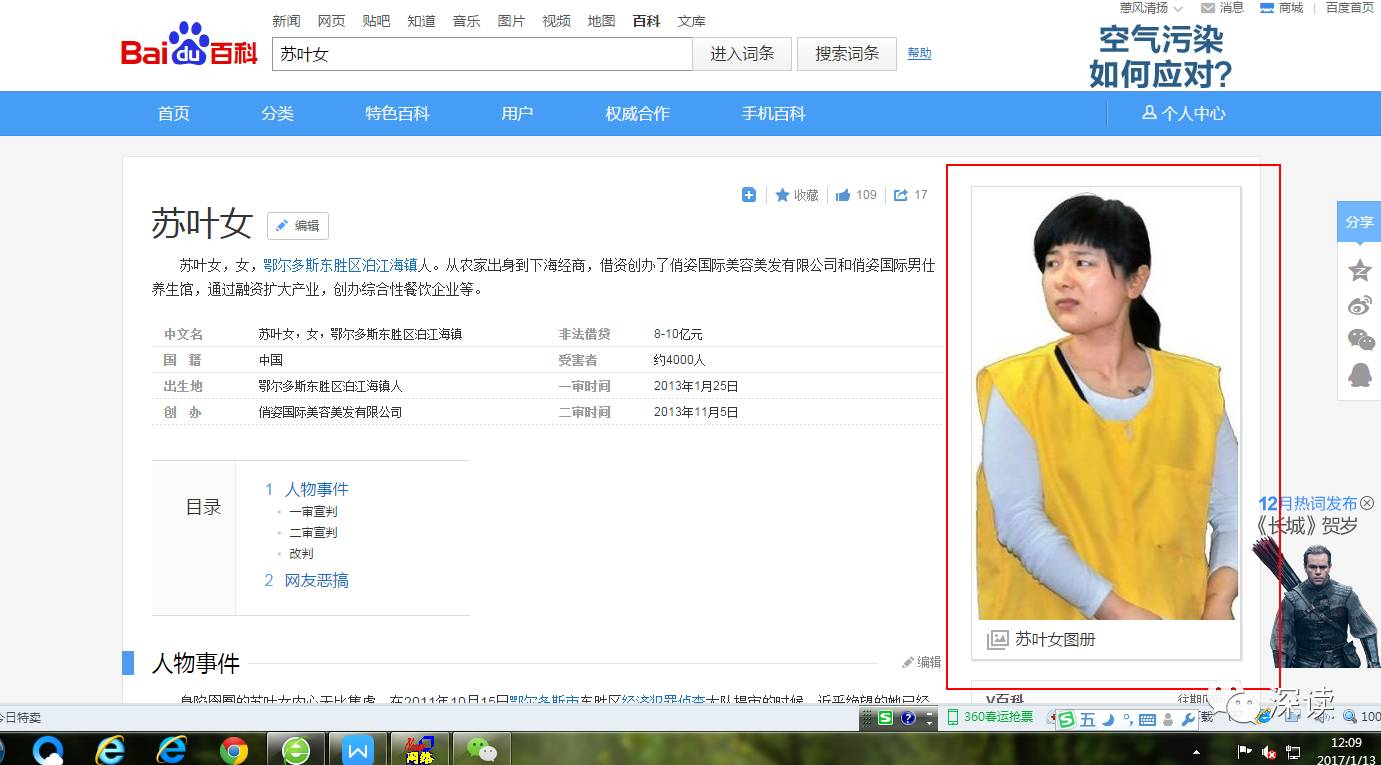Jump to 改判 in the 目录
Screen dimensions: 1381x765
click(x=301, y=553)
